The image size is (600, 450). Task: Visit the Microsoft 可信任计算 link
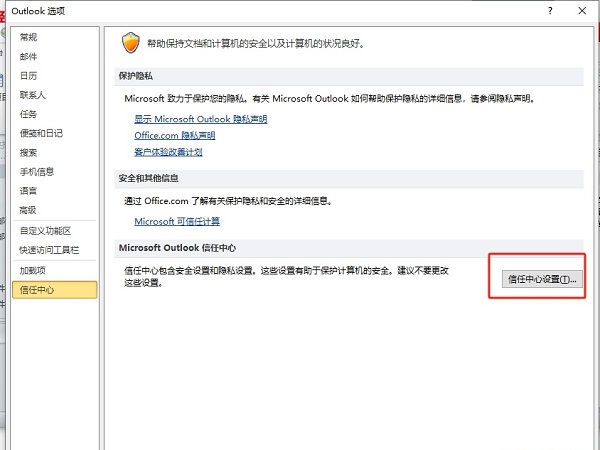click(x=177, y=221)
